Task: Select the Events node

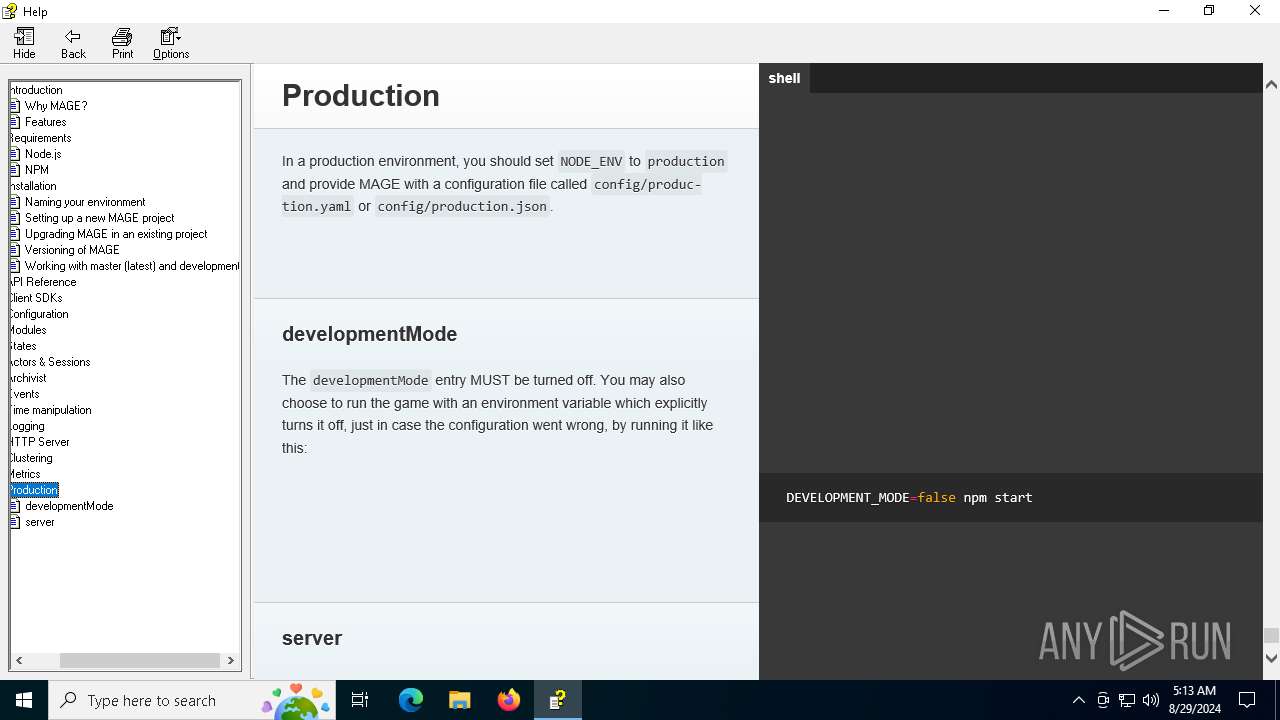Action: click(x=25, y=394)
